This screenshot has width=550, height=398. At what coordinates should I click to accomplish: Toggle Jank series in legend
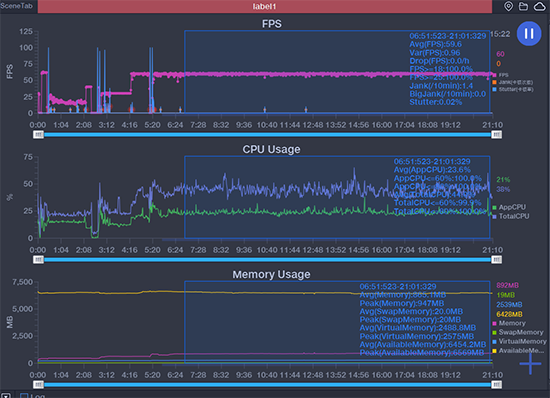512,82
